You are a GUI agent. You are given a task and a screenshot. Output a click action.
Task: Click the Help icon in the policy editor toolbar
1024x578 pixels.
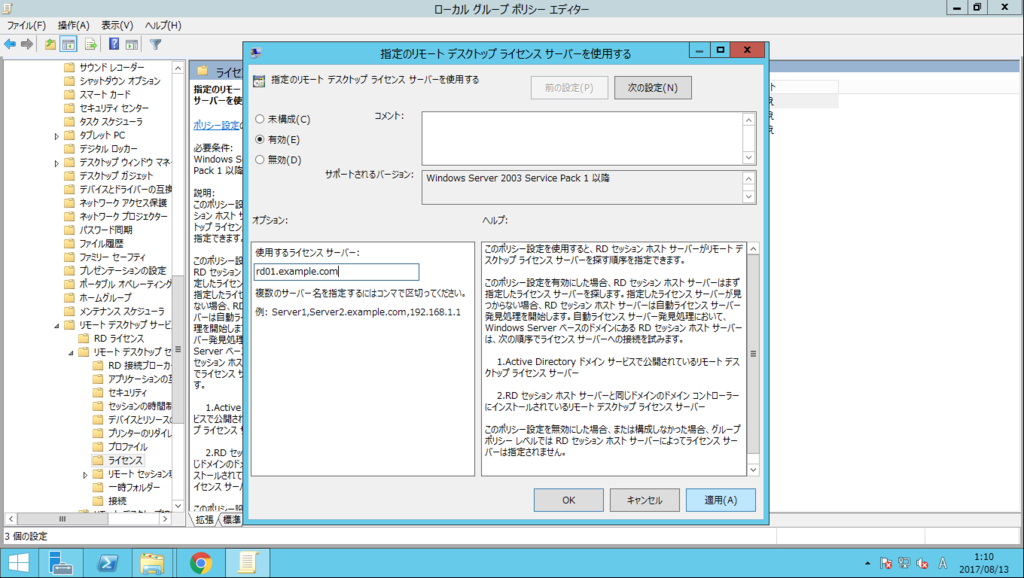coord(113,43)
